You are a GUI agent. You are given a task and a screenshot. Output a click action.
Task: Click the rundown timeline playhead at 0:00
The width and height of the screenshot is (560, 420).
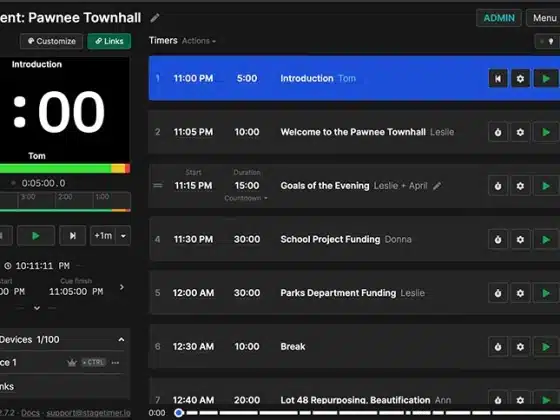tap(179, 413)
